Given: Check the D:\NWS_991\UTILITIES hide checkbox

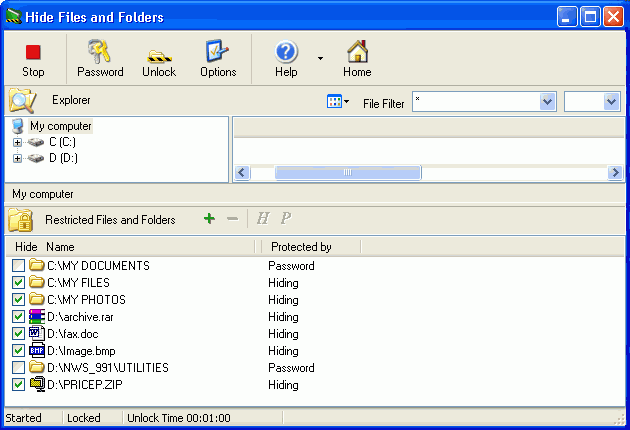Looking at the screenshot, I should pyautogui.click(x=19, y=368).
